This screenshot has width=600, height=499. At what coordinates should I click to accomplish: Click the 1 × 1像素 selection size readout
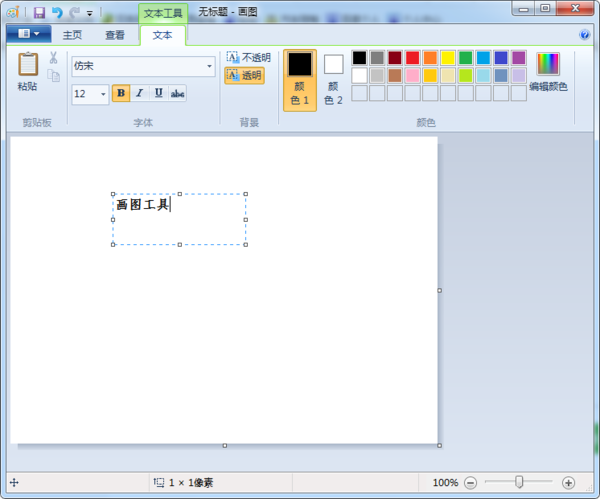click(x=191, y=483)
